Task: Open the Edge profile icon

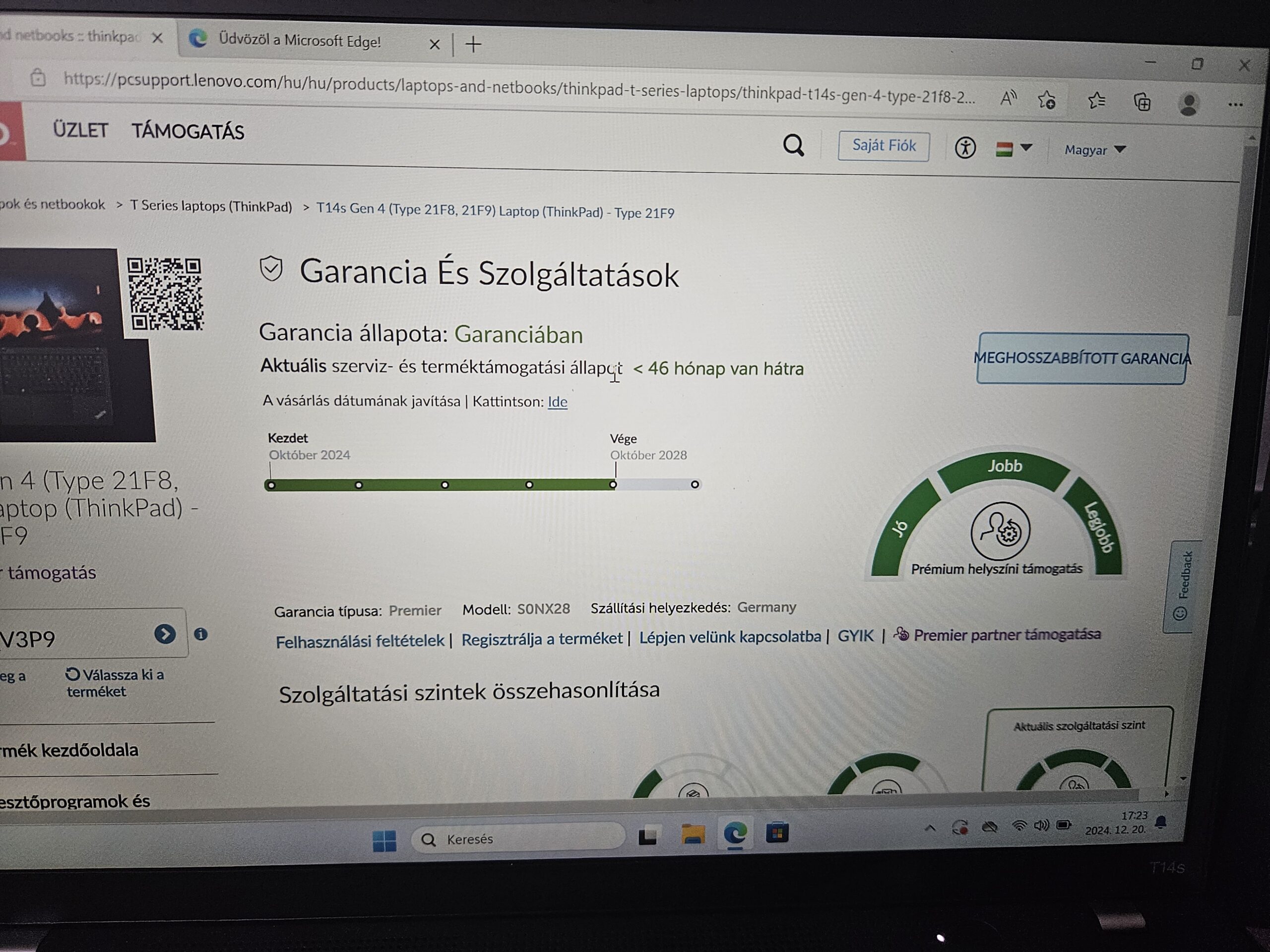Action: pos(1188,104)
